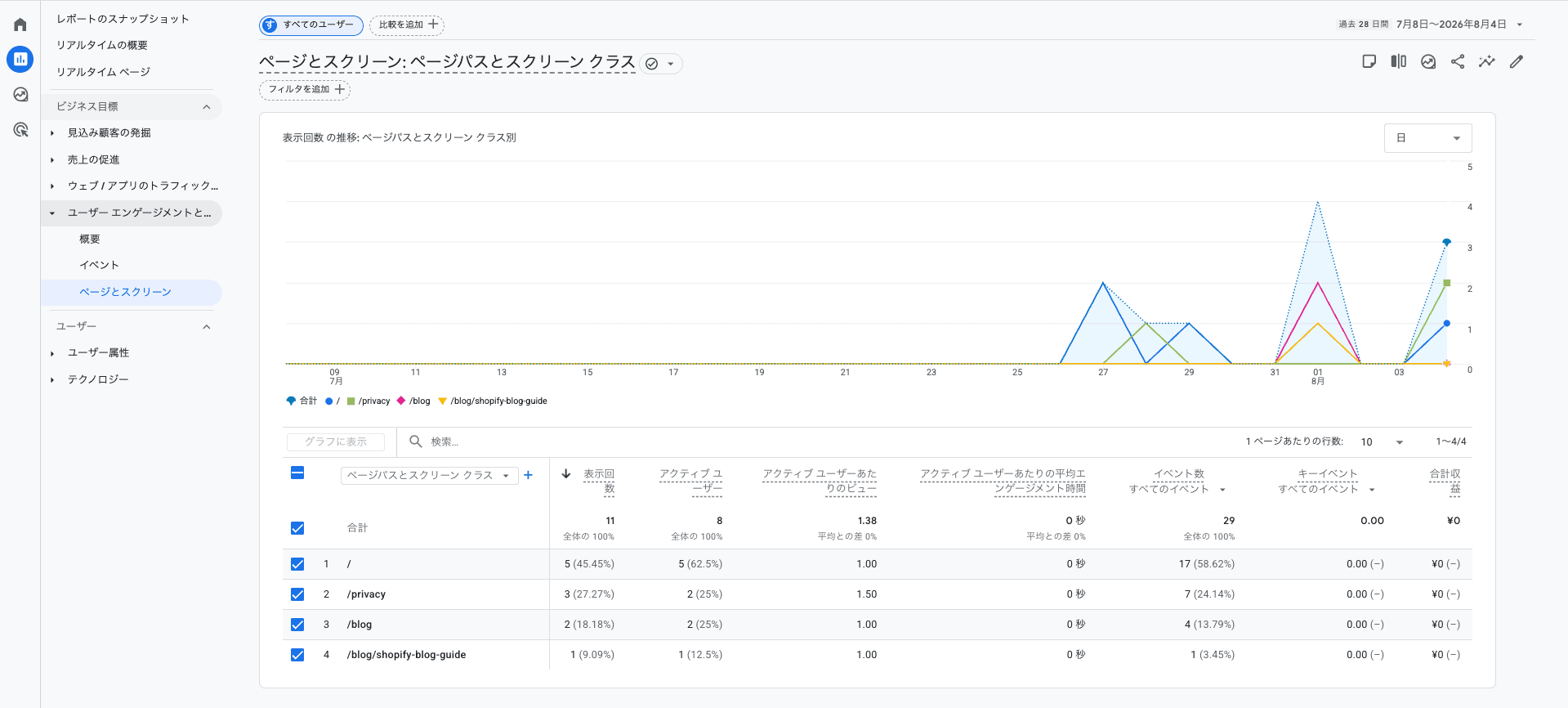Click the sort arrow beside 表示回数
Viewport: 1568px width, 708px height.
point(566,473)
